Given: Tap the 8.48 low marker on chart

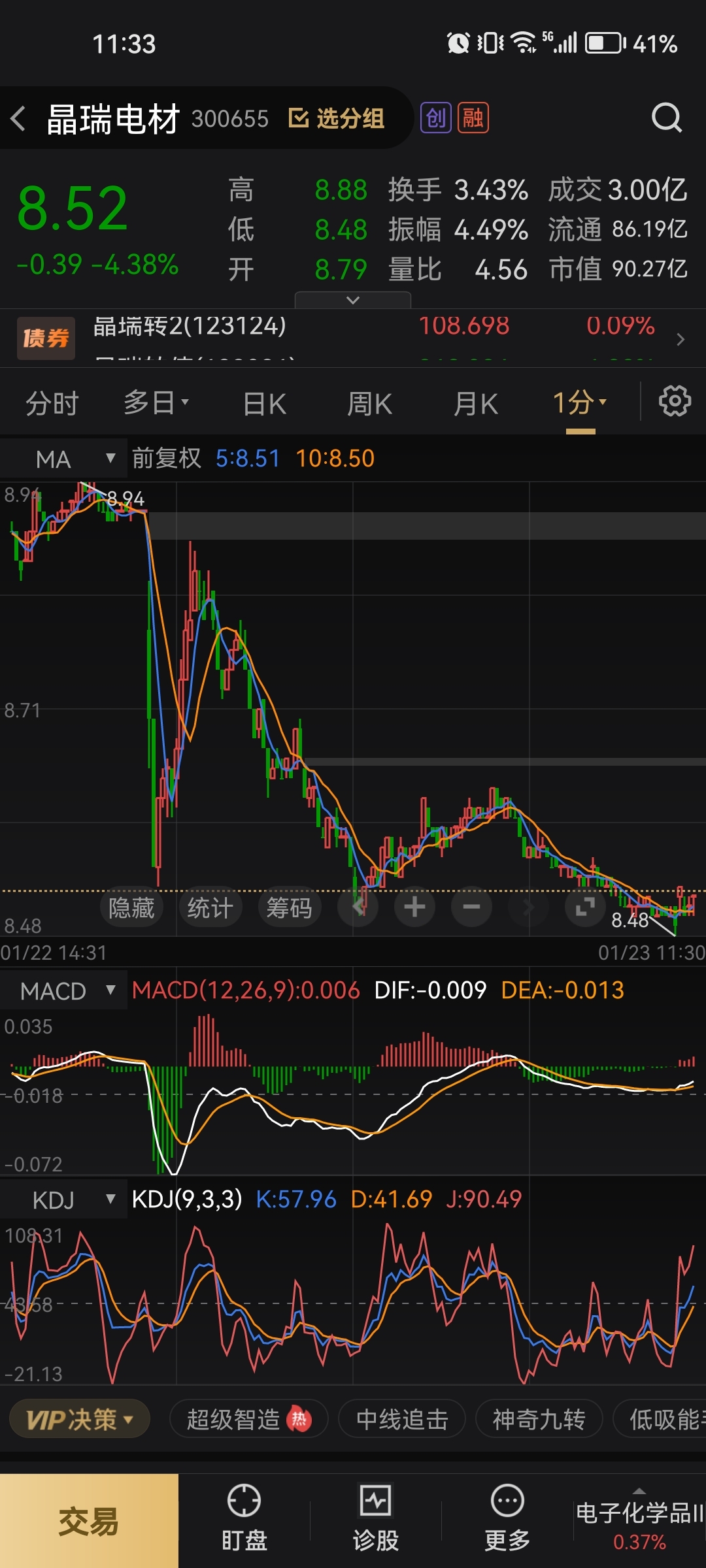Looking at the screenshot, I should (x=630, y=920).
